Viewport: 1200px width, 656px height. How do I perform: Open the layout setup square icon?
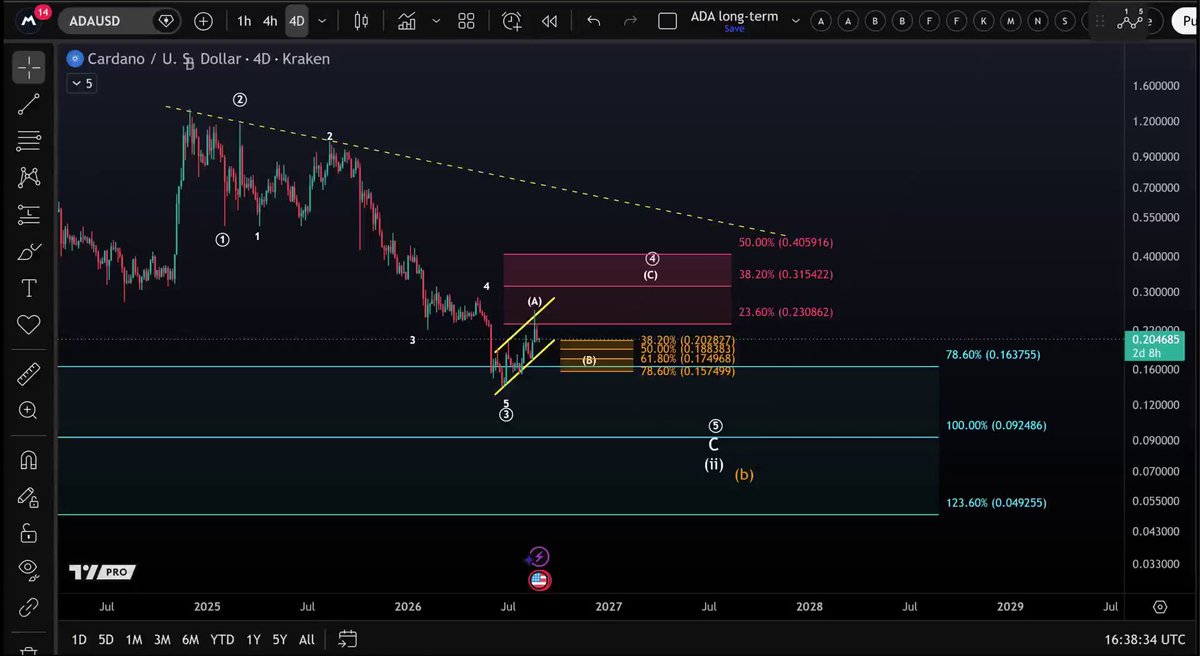click(667, 21)
